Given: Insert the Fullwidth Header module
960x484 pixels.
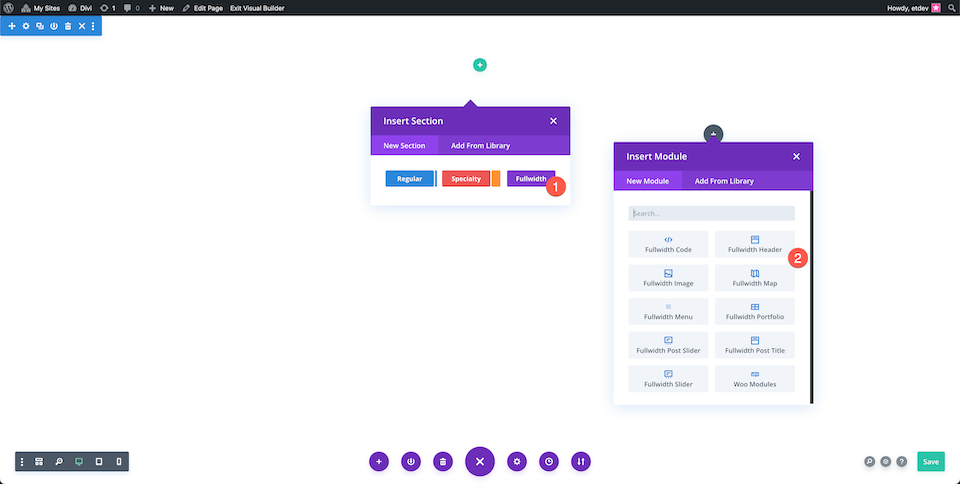Looking at the screenshot, I should tap(755, 244).
